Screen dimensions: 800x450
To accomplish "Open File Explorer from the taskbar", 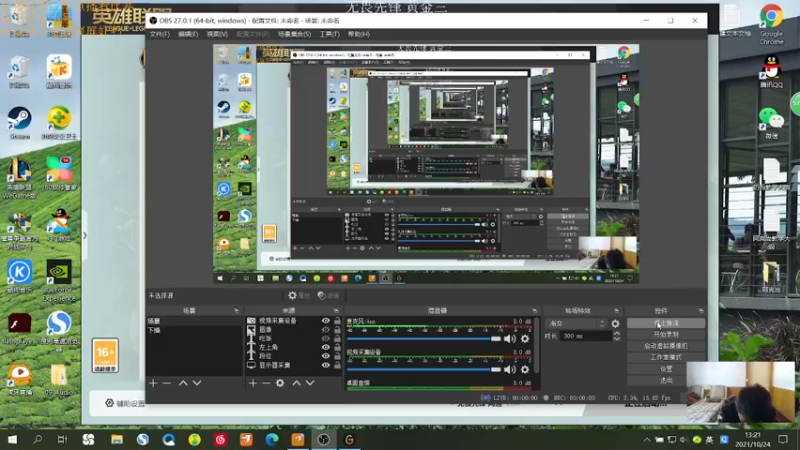I will tap(117, 439).
